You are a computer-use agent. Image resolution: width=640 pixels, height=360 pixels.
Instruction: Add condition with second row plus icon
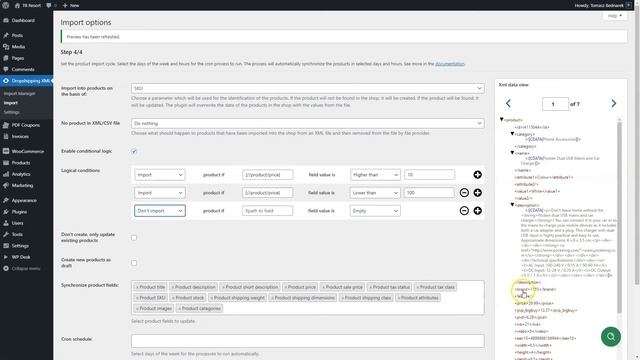(478, 193)
